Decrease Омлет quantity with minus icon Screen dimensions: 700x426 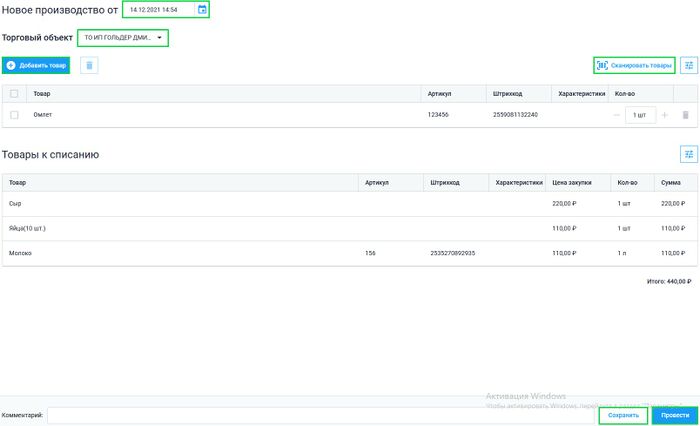point(617,115)
